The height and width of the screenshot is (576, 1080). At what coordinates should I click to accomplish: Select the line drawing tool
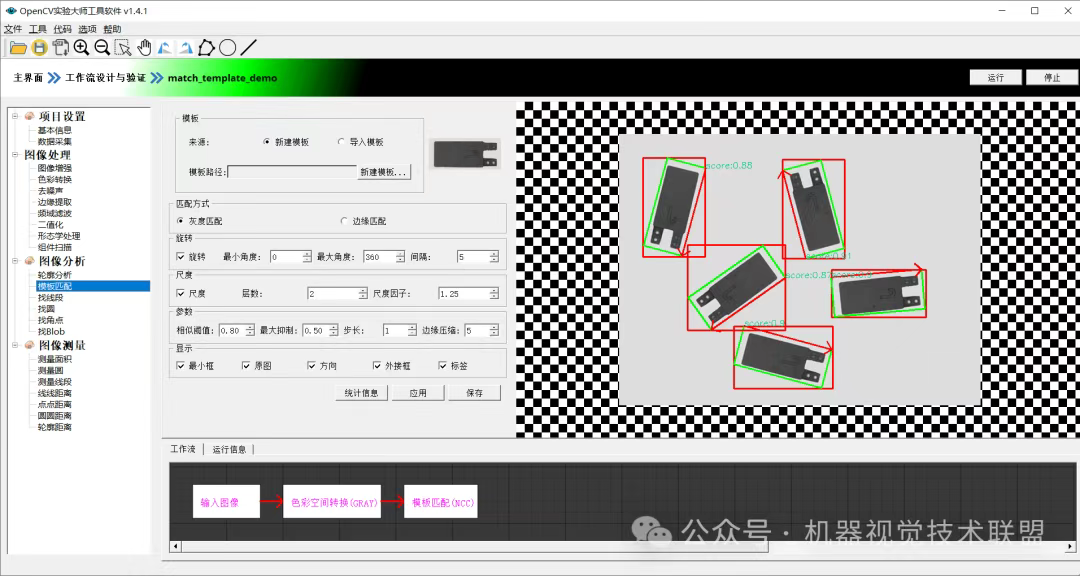248,47
